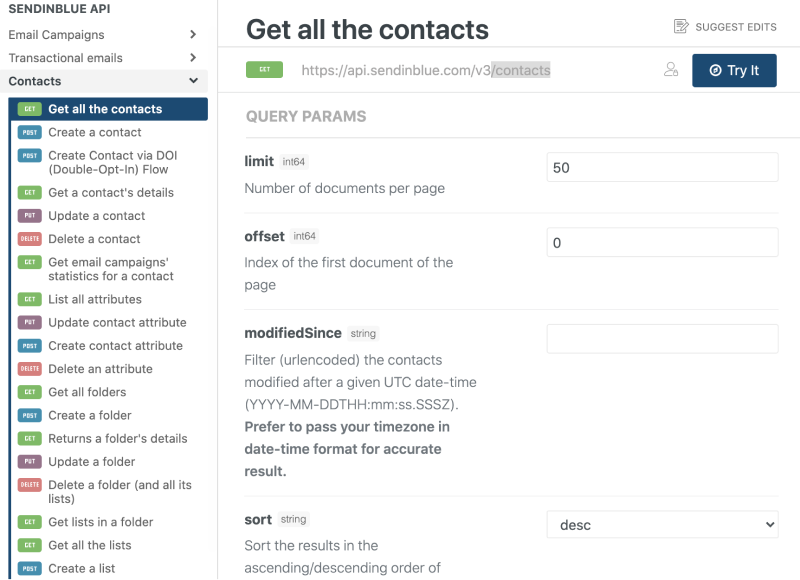Screen dimensions: 800x580
Task: Click the user authentication icon
Action: [671, 70]
